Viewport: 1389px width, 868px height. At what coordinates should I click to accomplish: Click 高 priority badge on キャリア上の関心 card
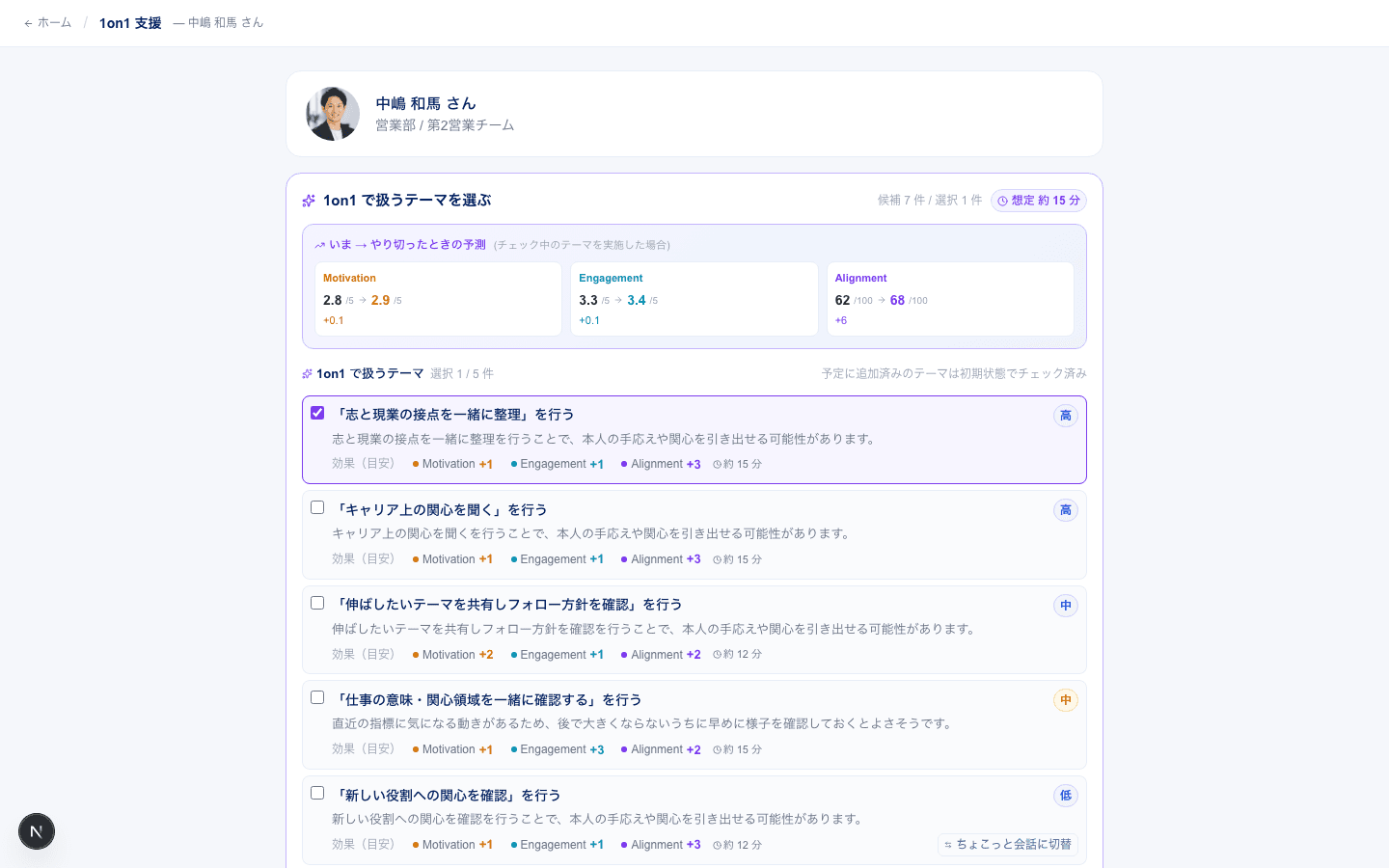(1066, 510)
